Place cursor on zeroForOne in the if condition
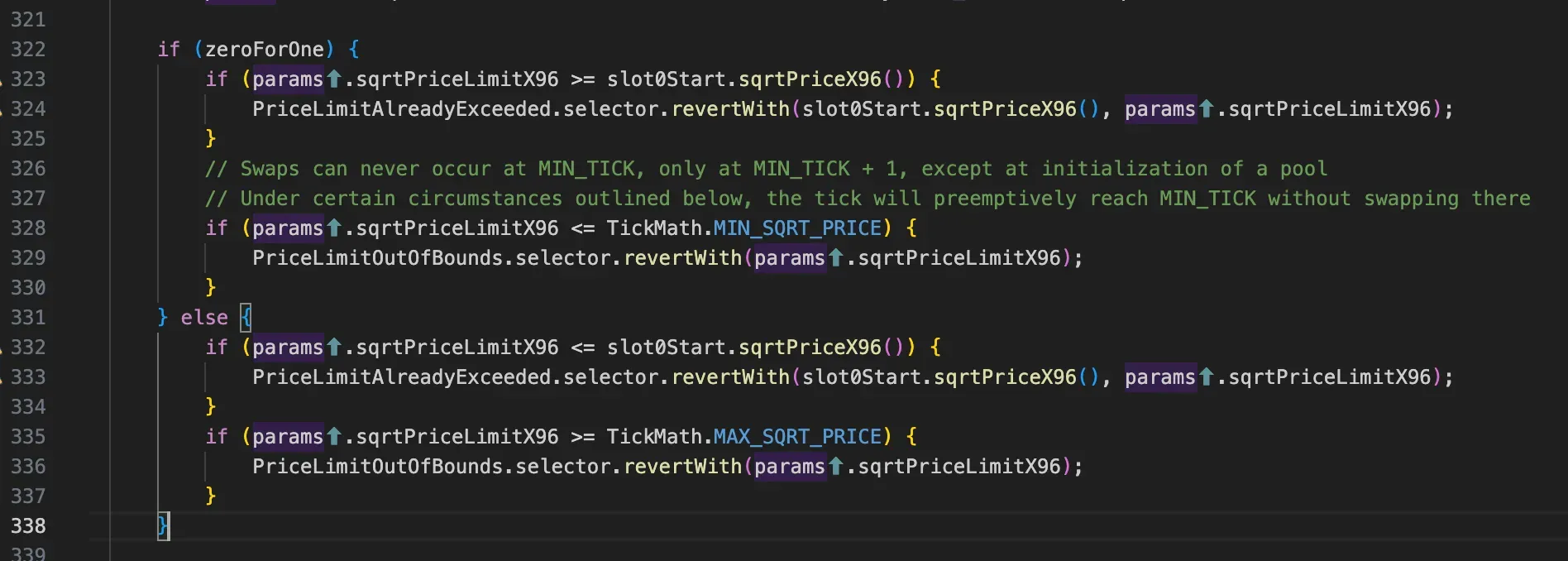 point(264,50)
